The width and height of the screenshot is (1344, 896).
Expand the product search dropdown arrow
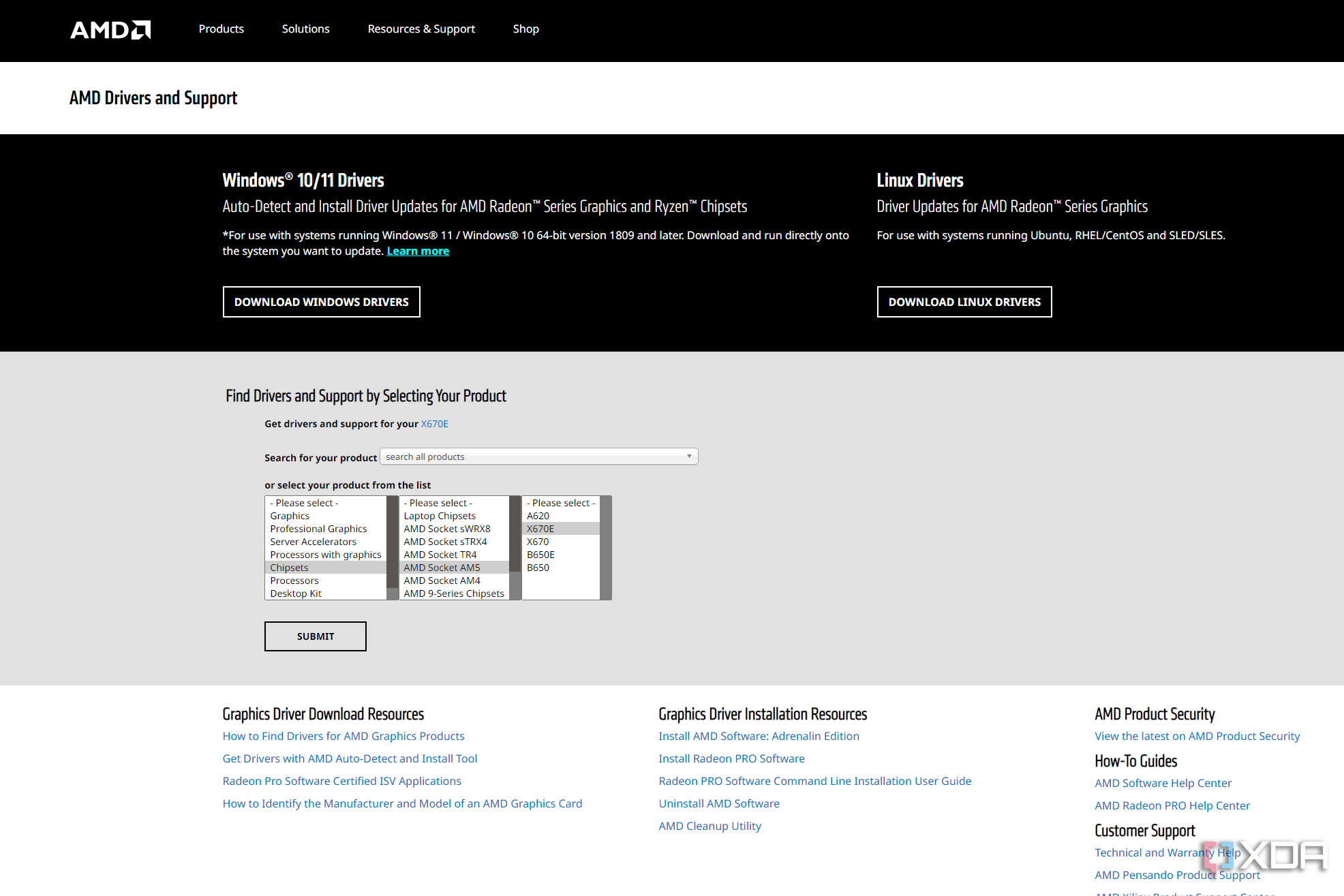[689, 457]
